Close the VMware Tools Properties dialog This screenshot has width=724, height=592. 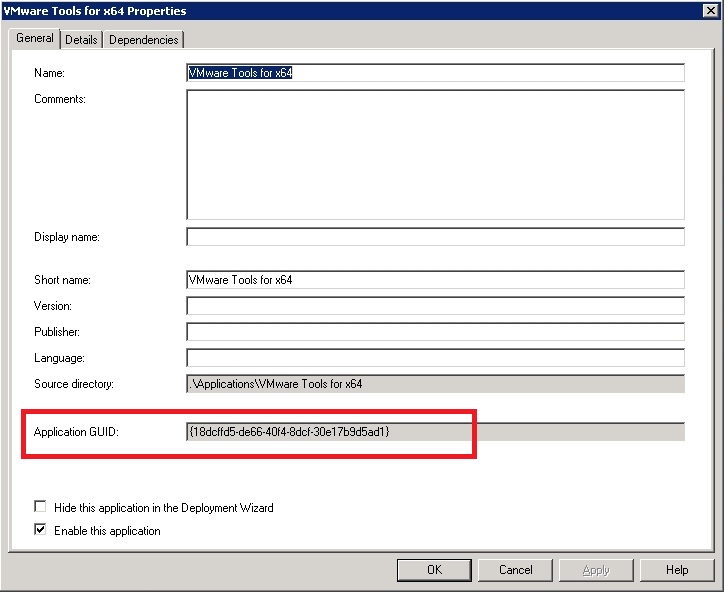(711, 11)
